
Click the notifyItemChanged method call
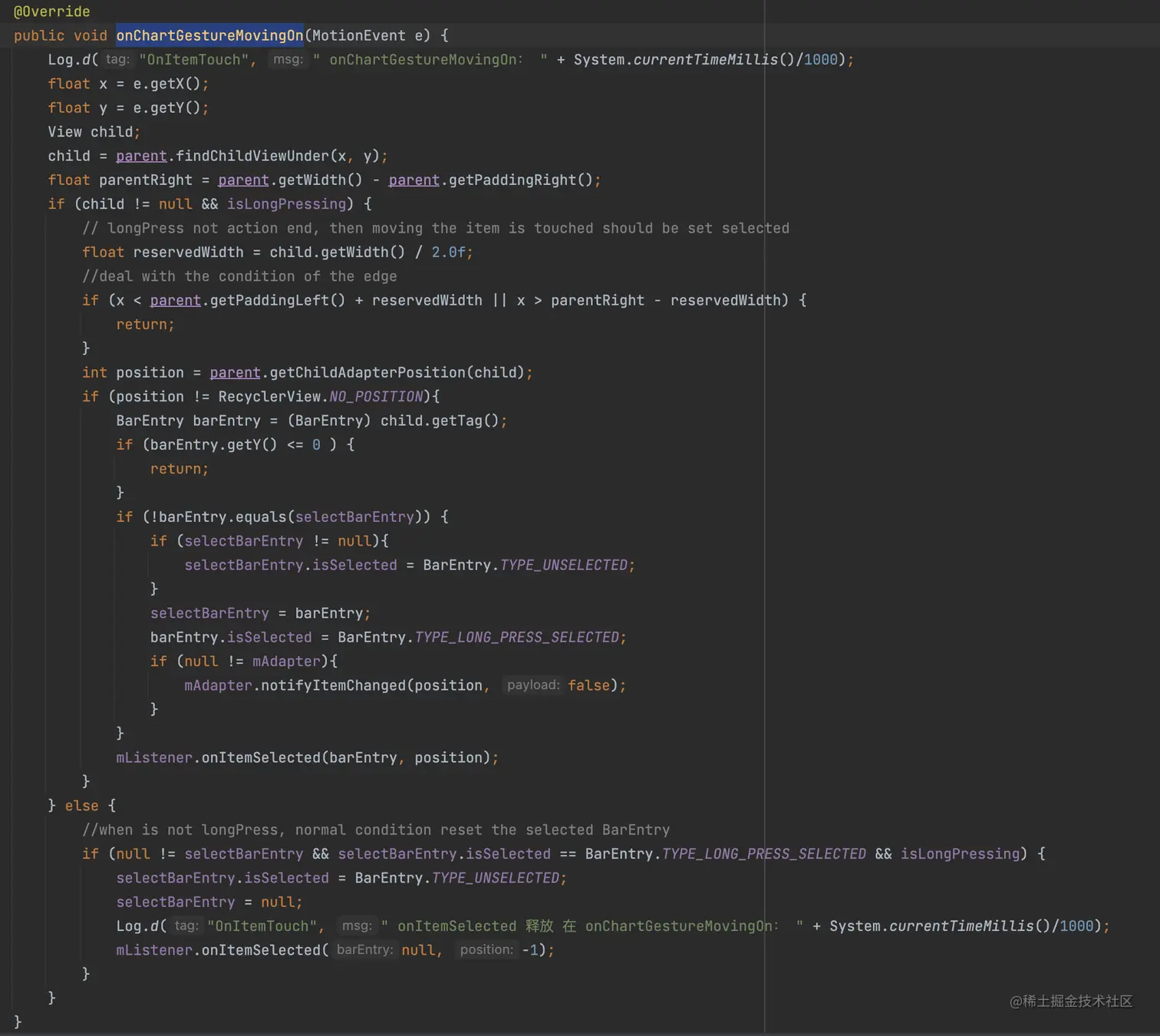pyautogui.click(x=333, y=685)
